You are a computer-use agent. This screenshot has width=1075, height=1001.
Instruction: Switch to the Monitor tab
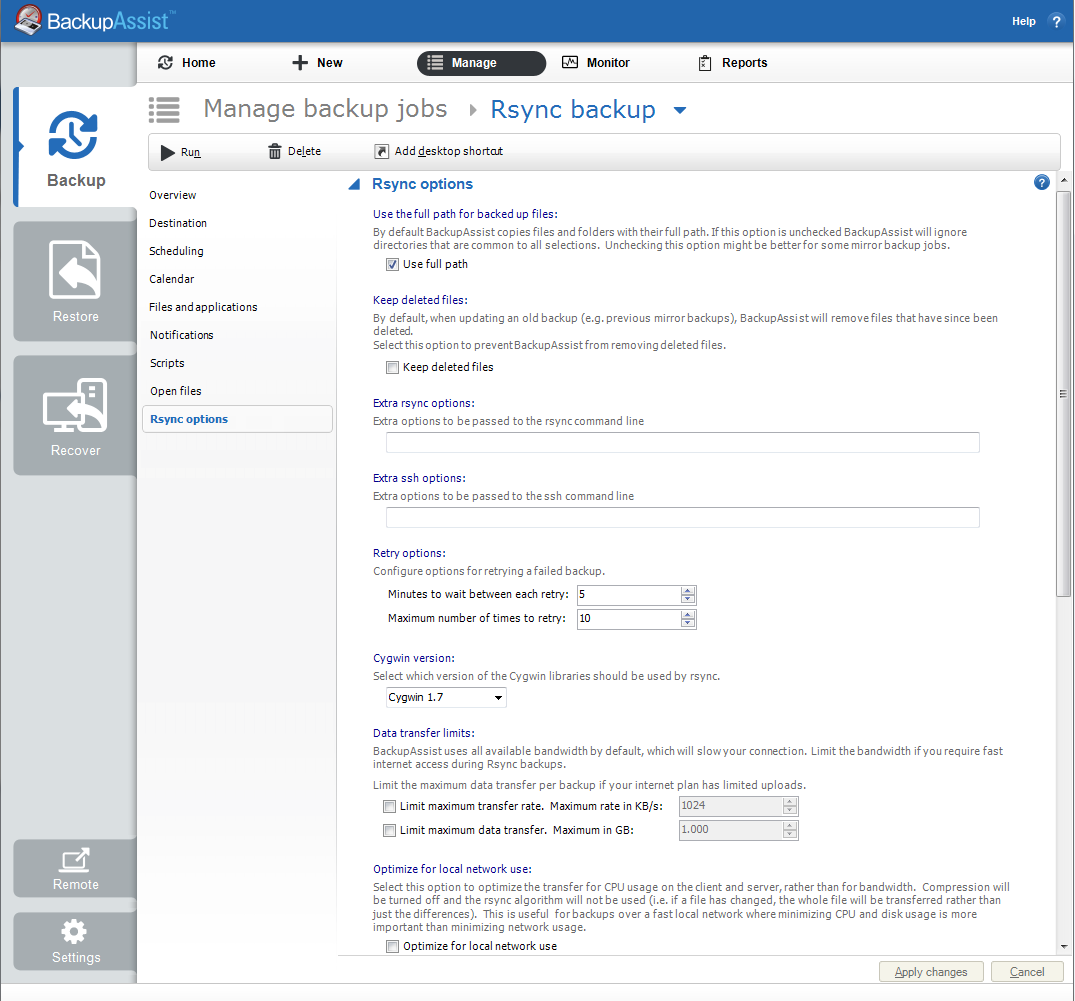click(595, 62)
